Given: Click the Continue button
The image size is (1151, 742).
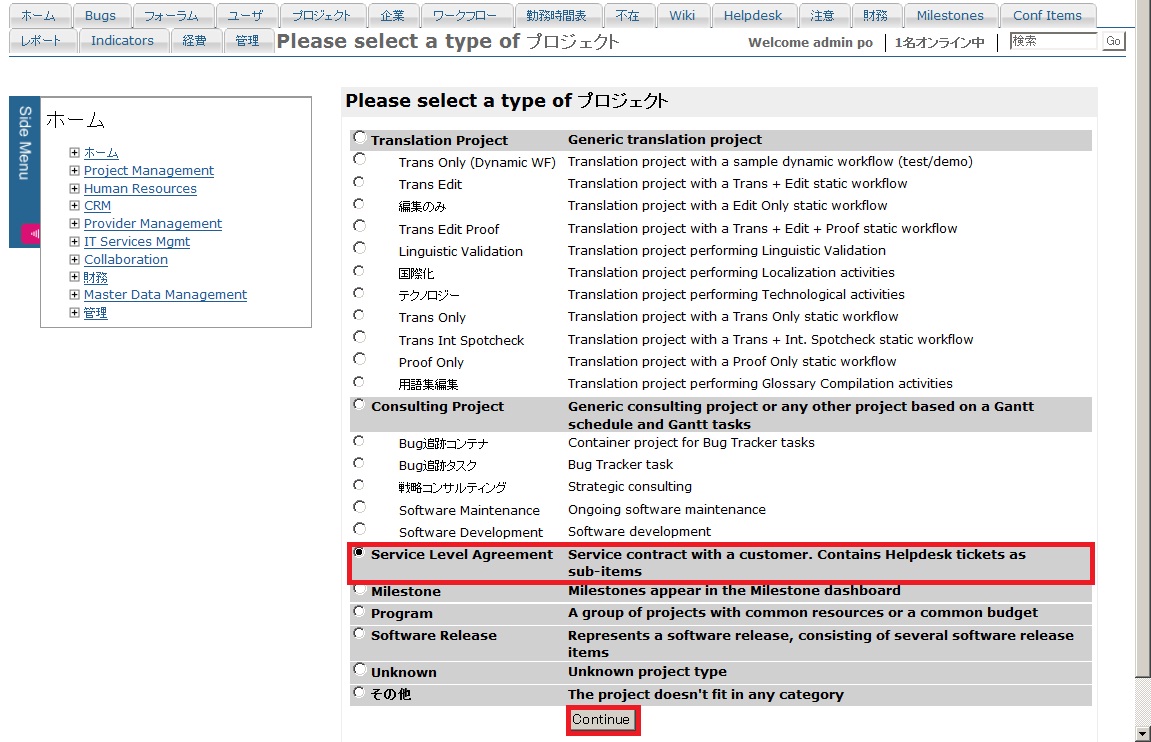Looking at the screenshot, I should click(601, 720).
